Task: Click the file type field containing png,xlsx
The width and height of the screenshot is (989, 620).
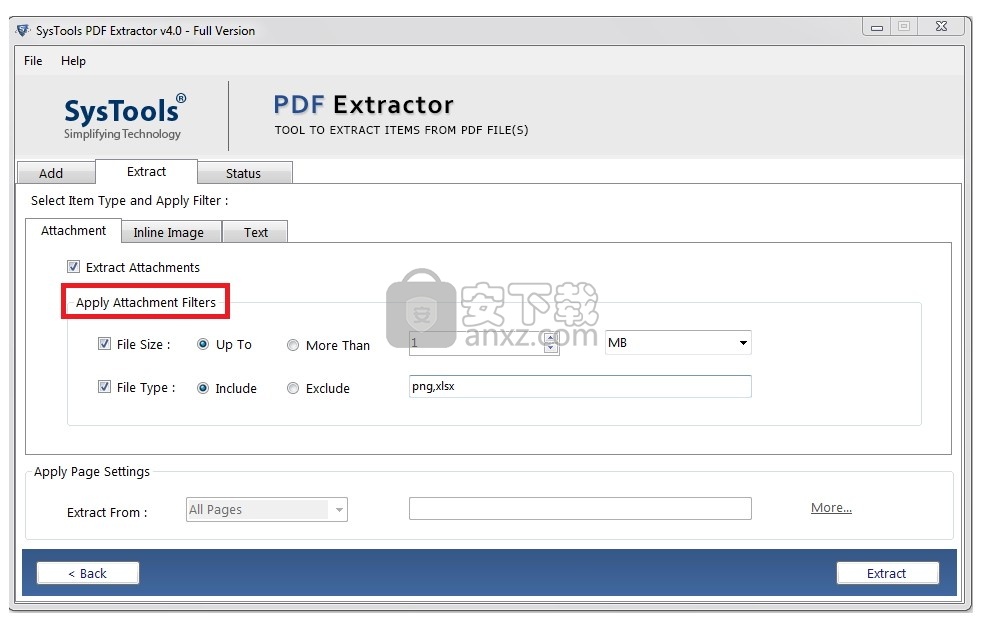Action: click(x=580, y=387)
